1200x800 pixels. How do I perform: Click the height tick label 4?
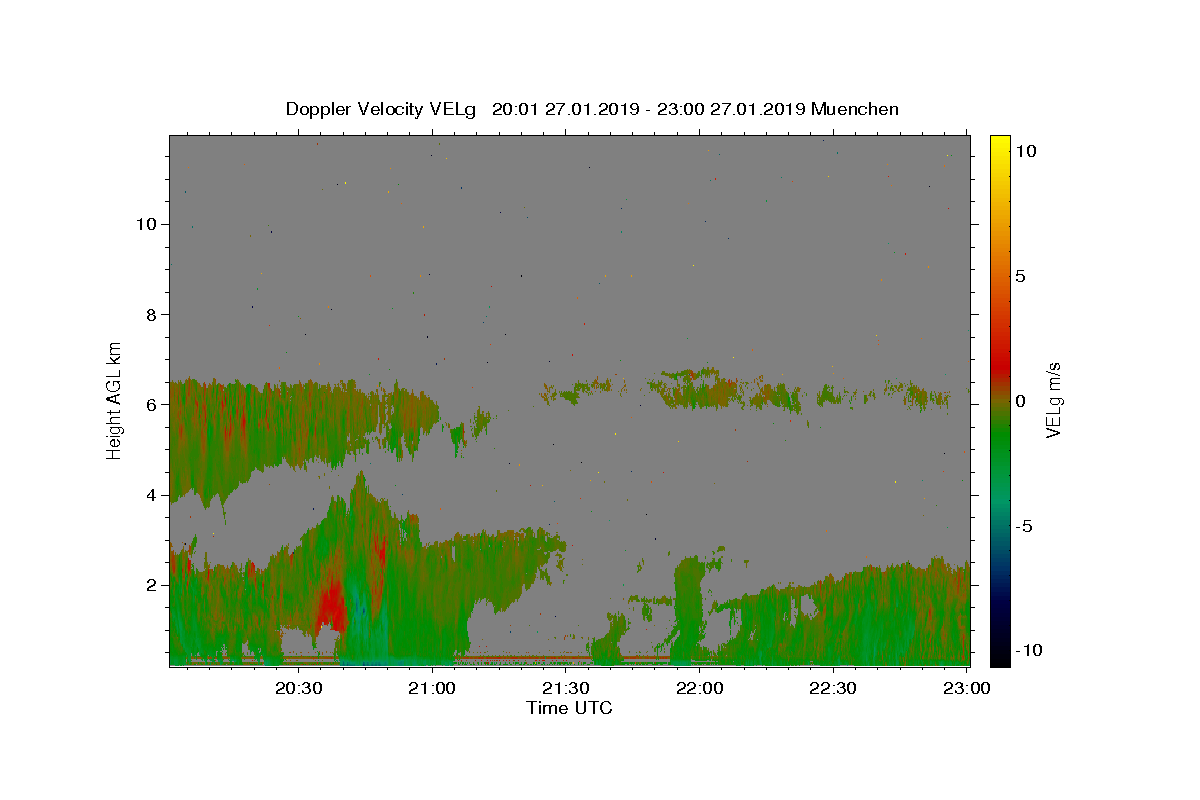pos(151,494)
